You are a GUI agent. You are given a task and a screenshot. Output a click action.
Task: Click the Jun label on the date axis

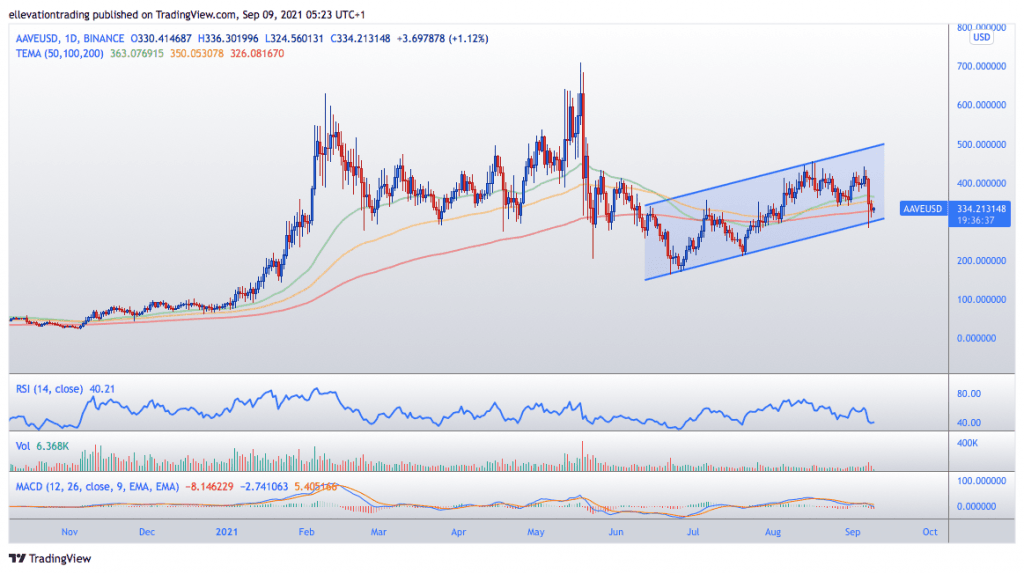click(x=615, y=532)
